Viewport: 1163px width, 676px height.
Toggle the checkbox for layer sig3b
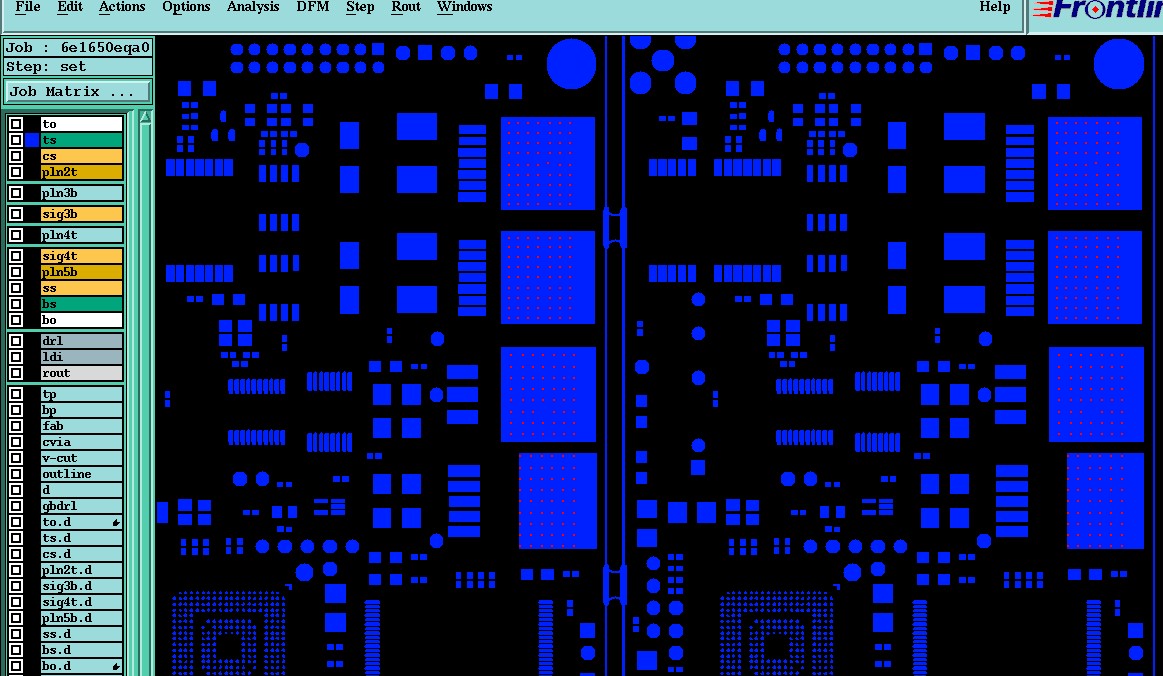click(16, 214)
